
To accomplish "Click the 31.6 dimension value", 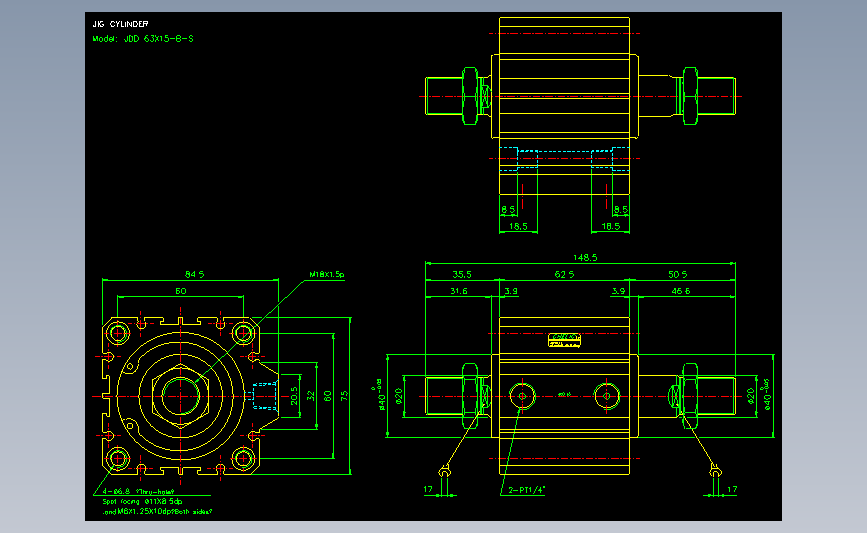I will 458,291.
